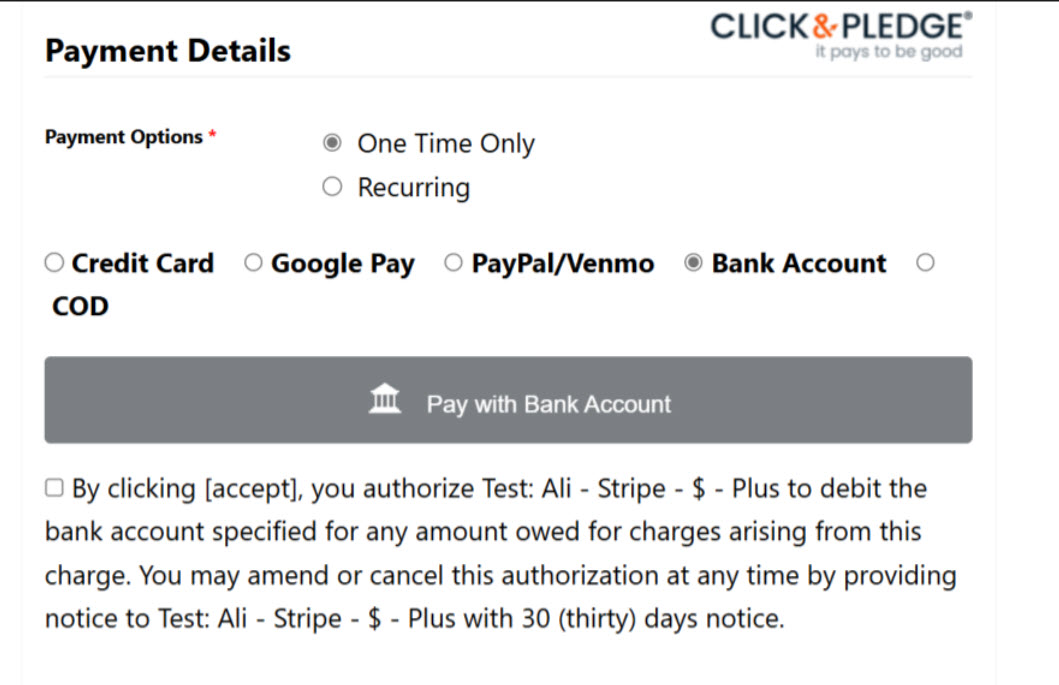Pick the Bank Account radio circle
Viewport: 1059px width, 685px height.
tap(694, 263)
